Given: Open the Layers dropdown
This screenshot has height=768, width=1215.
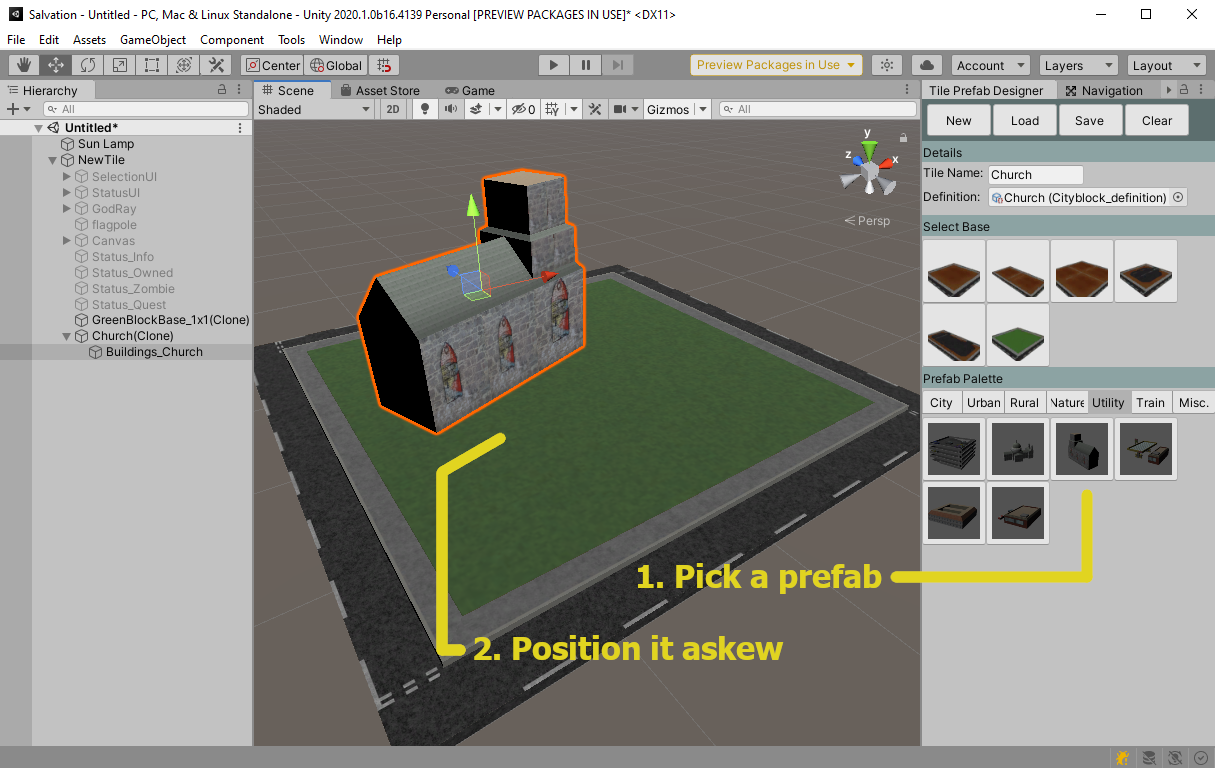Looking at the screenshot, I should (x=1078, y=65).
